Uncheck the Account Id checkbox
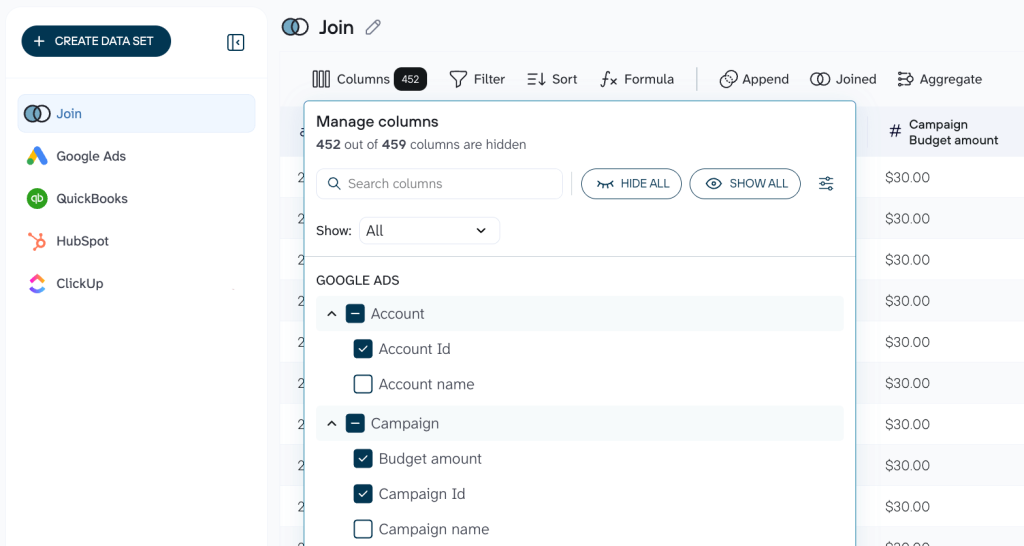Viewport: 1024px width, 546px height. click(x=363, y=349)
